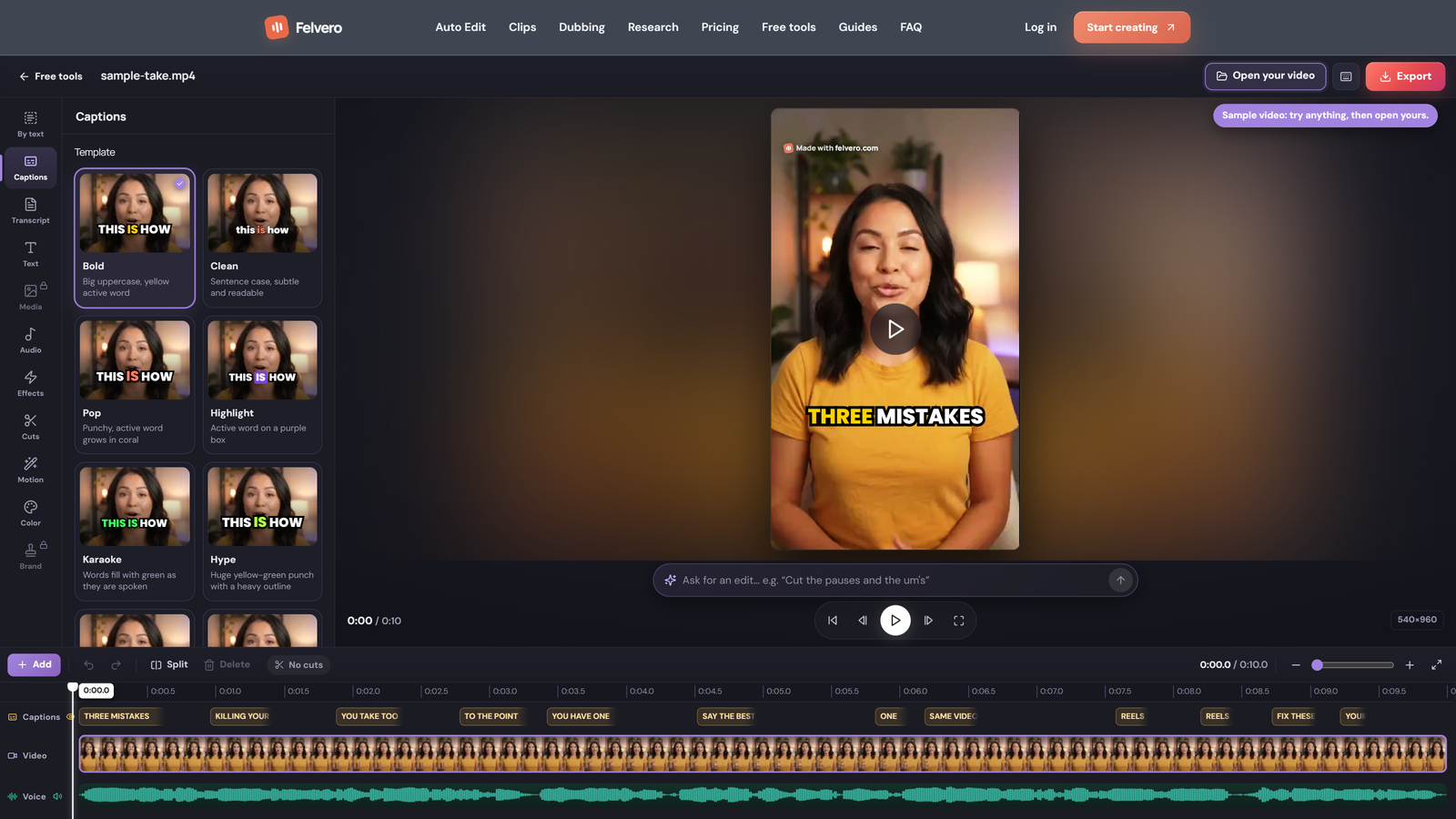Step back one frame
The width and height of the screenshot is (1456, 819).
pyautogui.click(x=863, y=621)
